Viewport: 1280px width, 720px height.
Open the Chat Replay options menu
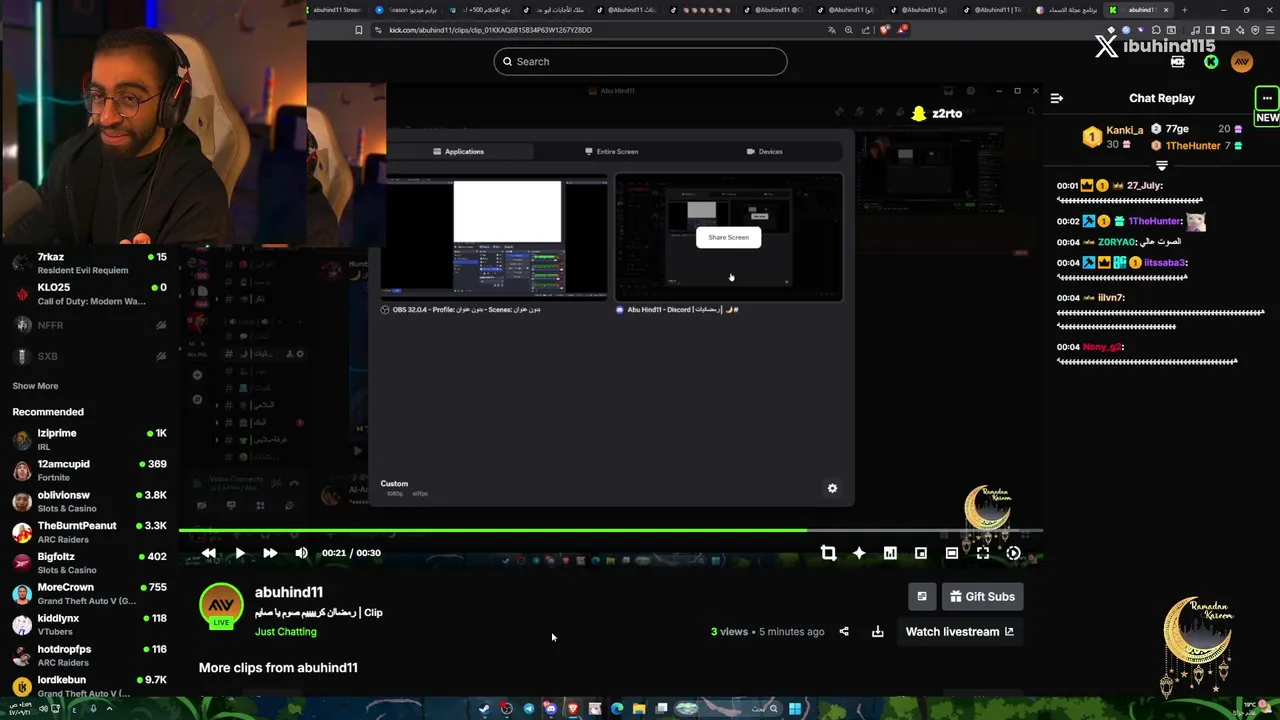(x=1267, y=98)
